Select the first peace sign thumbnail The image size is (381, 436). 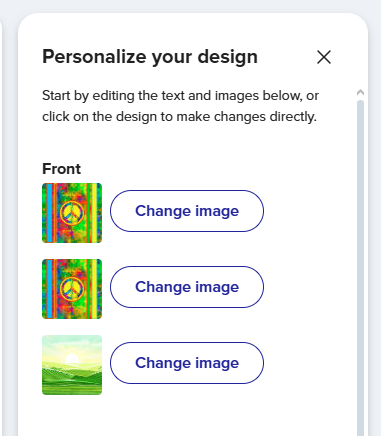pyautogui.click(x=72, y=213)
